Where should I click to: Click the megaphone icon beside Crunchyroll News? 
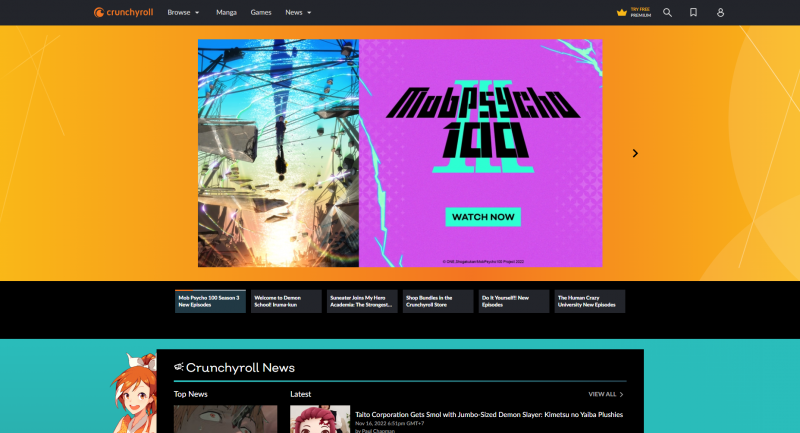click(179, 367)
